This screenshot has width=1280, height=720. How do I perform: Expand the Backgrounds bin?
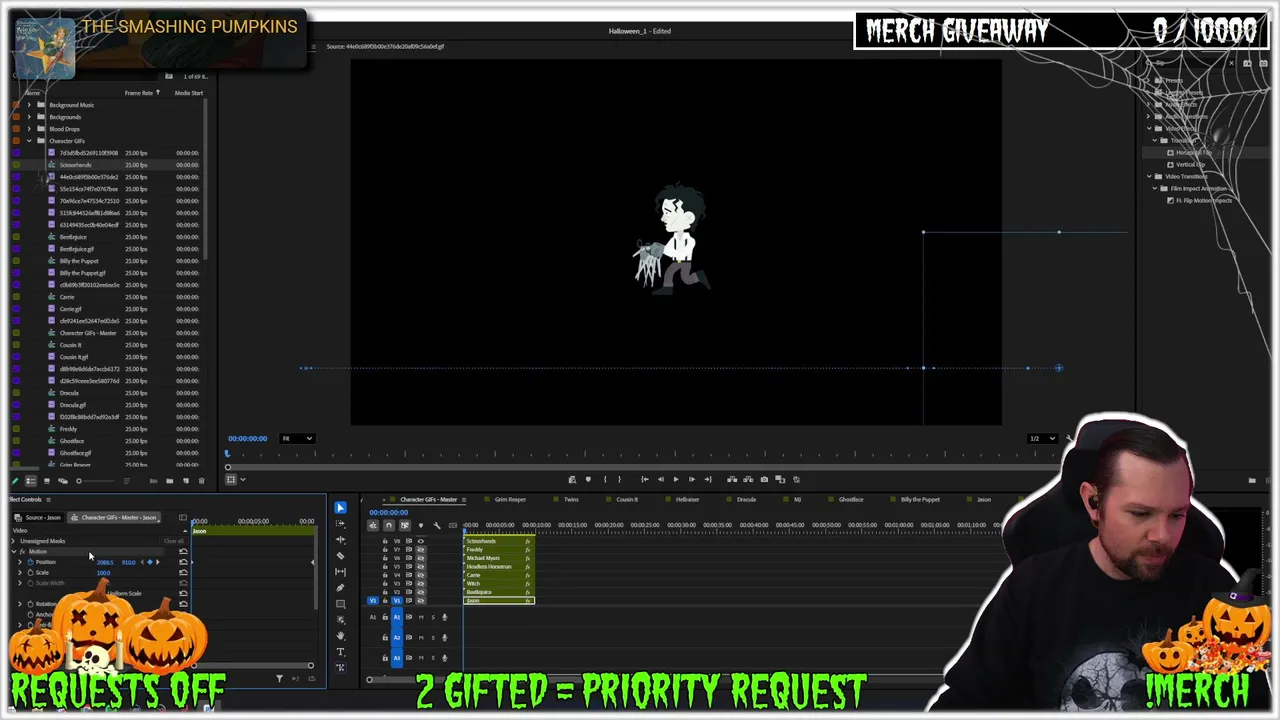pos(29,117)
